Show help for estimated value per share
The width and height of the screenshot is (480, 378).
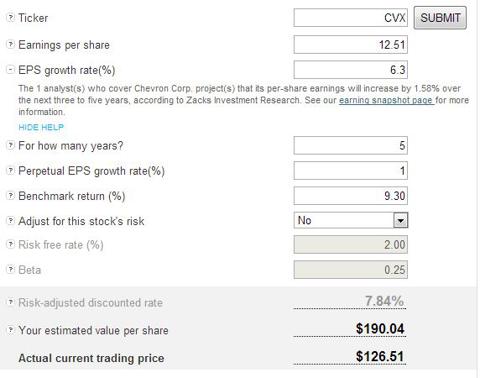click(11, 330)
